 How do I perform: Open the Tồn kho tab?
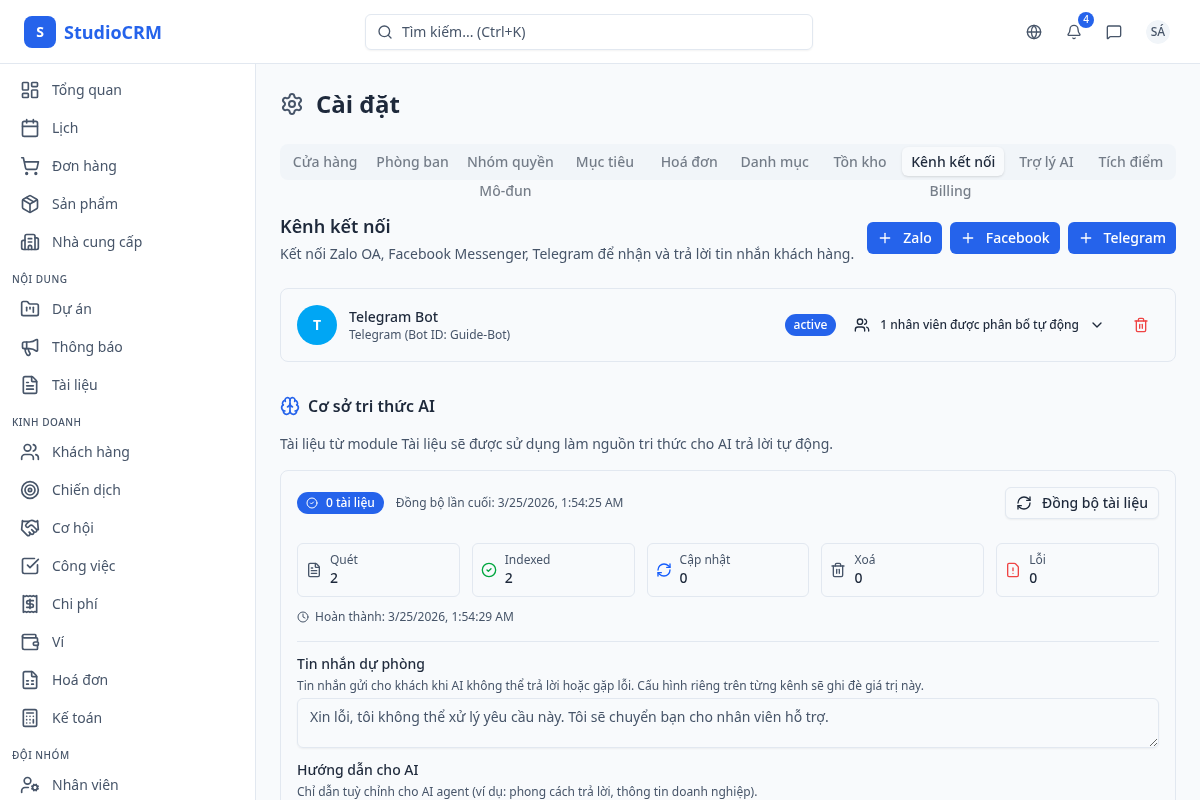click(860, 162)
